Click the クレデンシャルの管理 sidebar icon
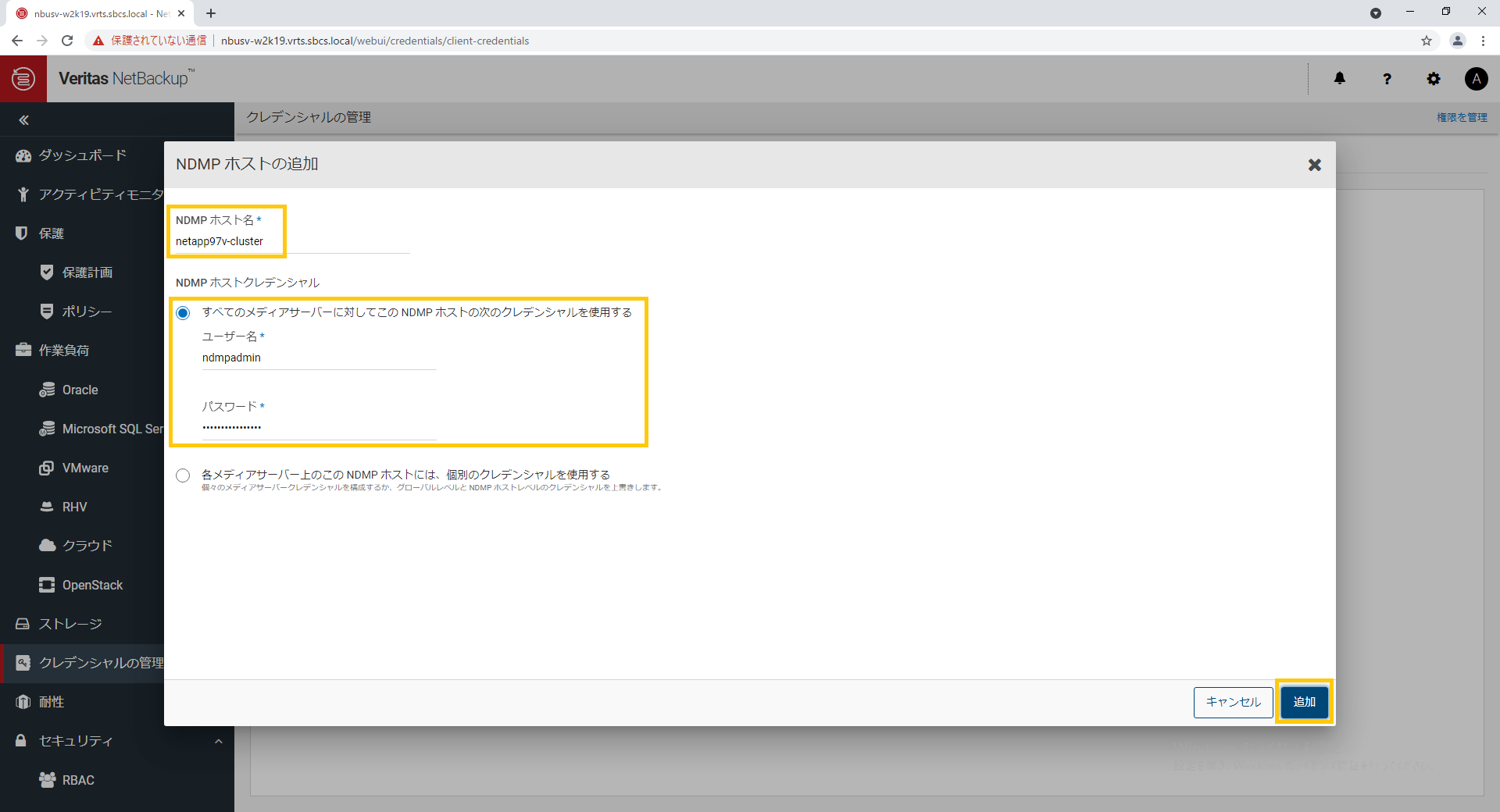 [x=23, y=663]
